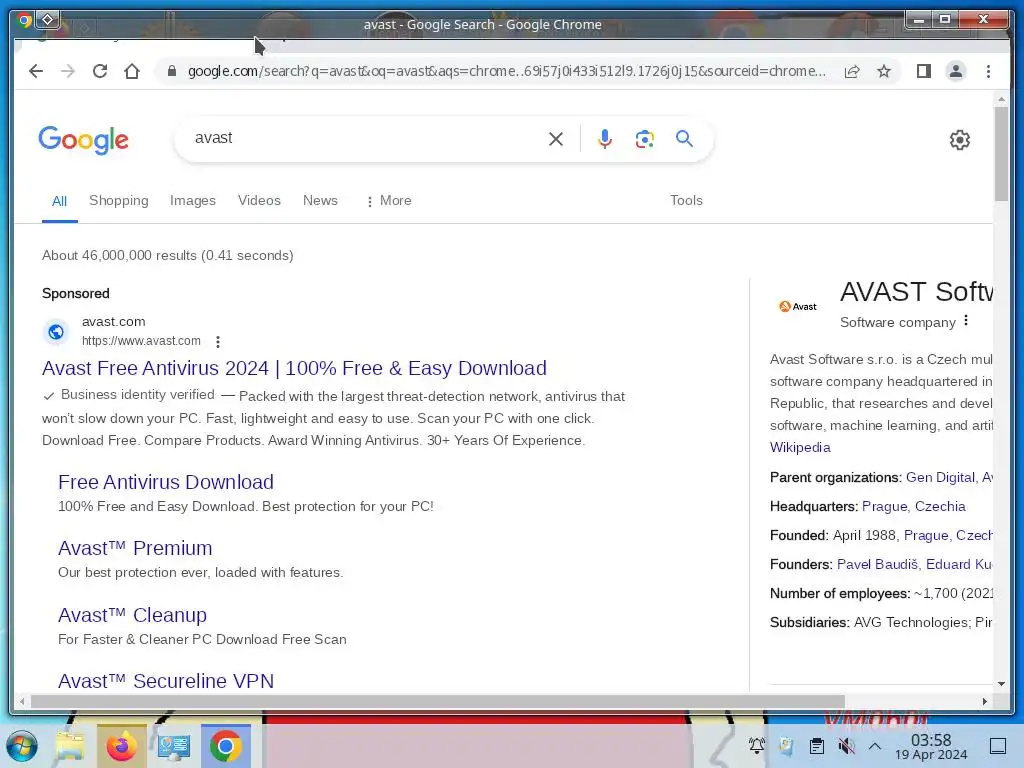This screenshot has height=768, width=1024.
Task: Expand the More search filters
Action: point(389,200)
